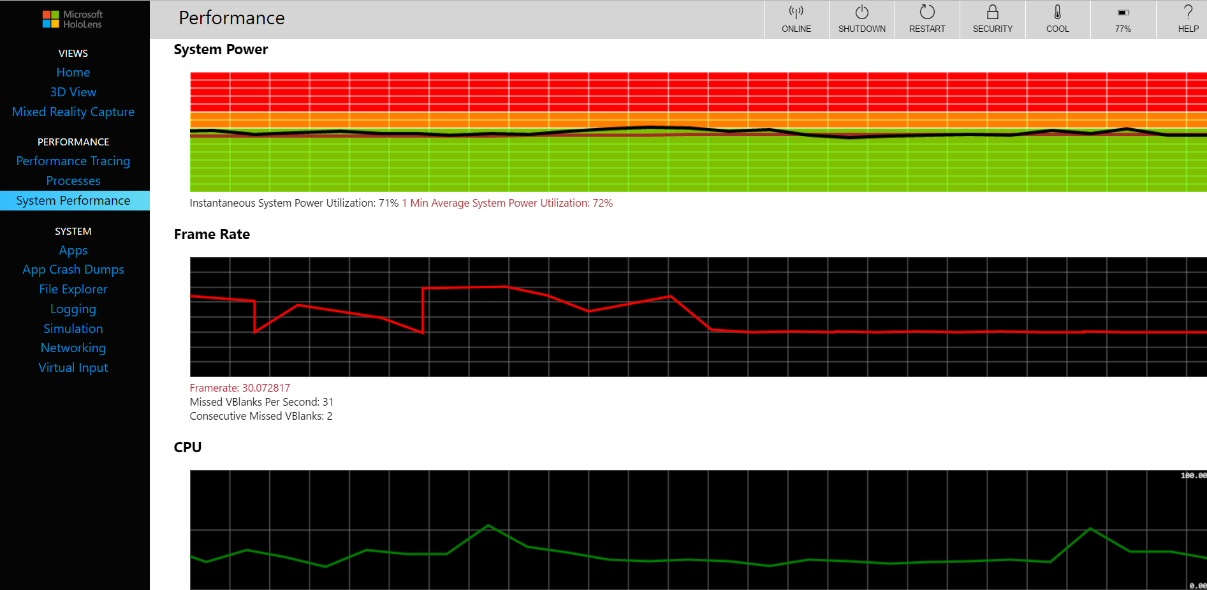This screenshot has height=590, width=1207.
Task: Click the Instantaneous System Power Utilization text
Action: pos(294,203)
